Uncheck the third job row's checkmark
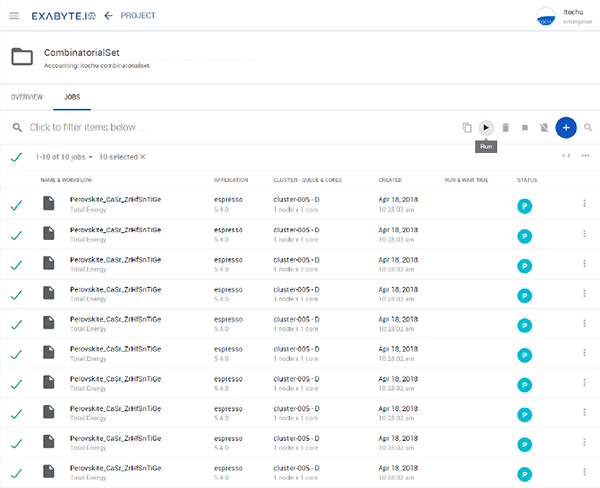This screenshot has width=600, height=488. pyautogui.click(x=16, y=265)
